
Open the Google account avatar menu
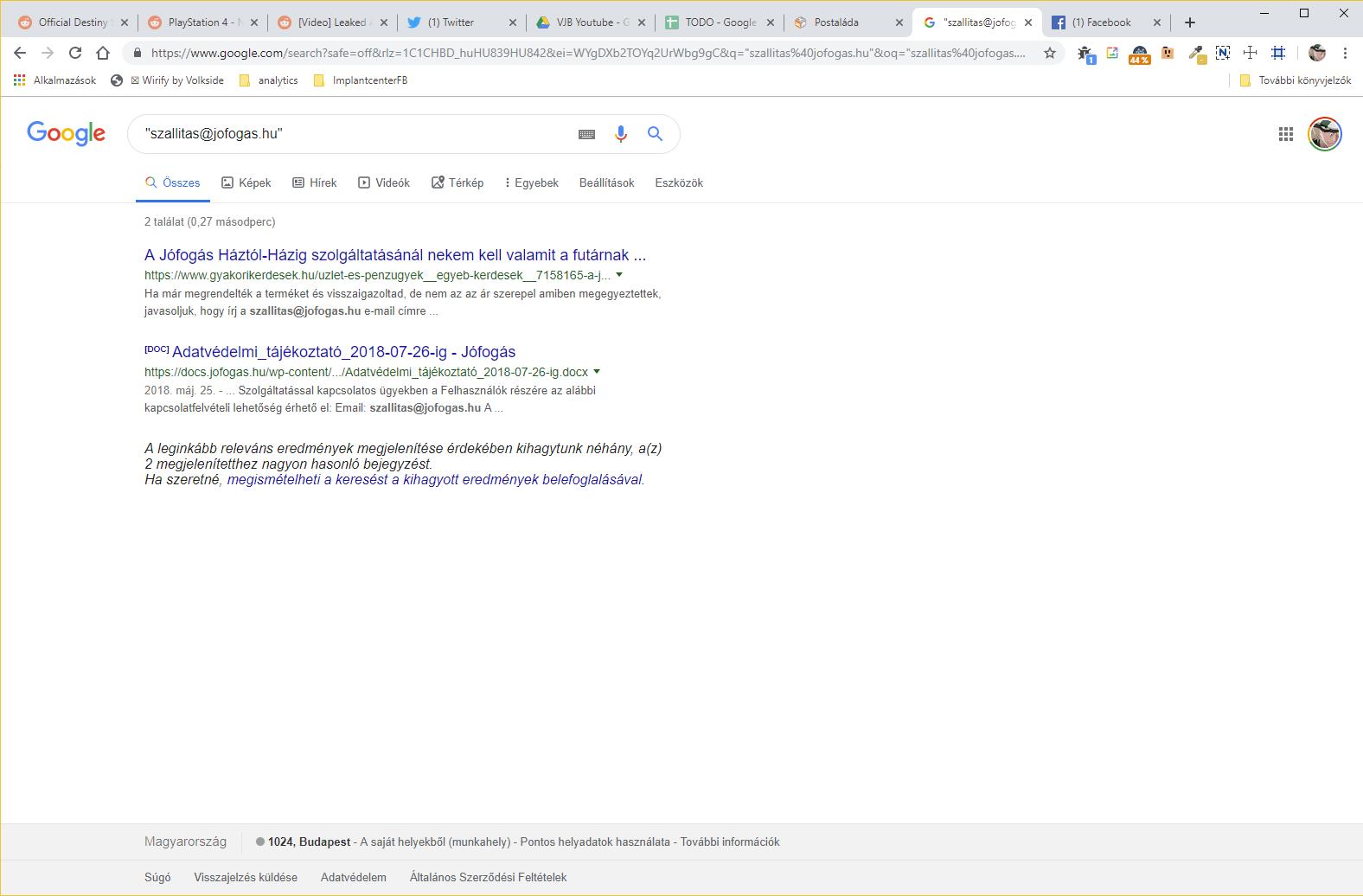click(1325, 134)
